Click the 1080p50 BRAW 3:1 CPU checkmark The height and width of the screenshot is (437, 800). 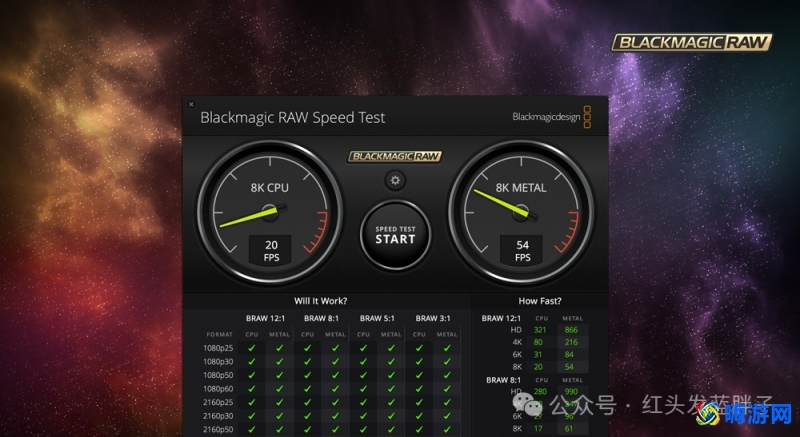pyautogui.click(x=419, y=375)
